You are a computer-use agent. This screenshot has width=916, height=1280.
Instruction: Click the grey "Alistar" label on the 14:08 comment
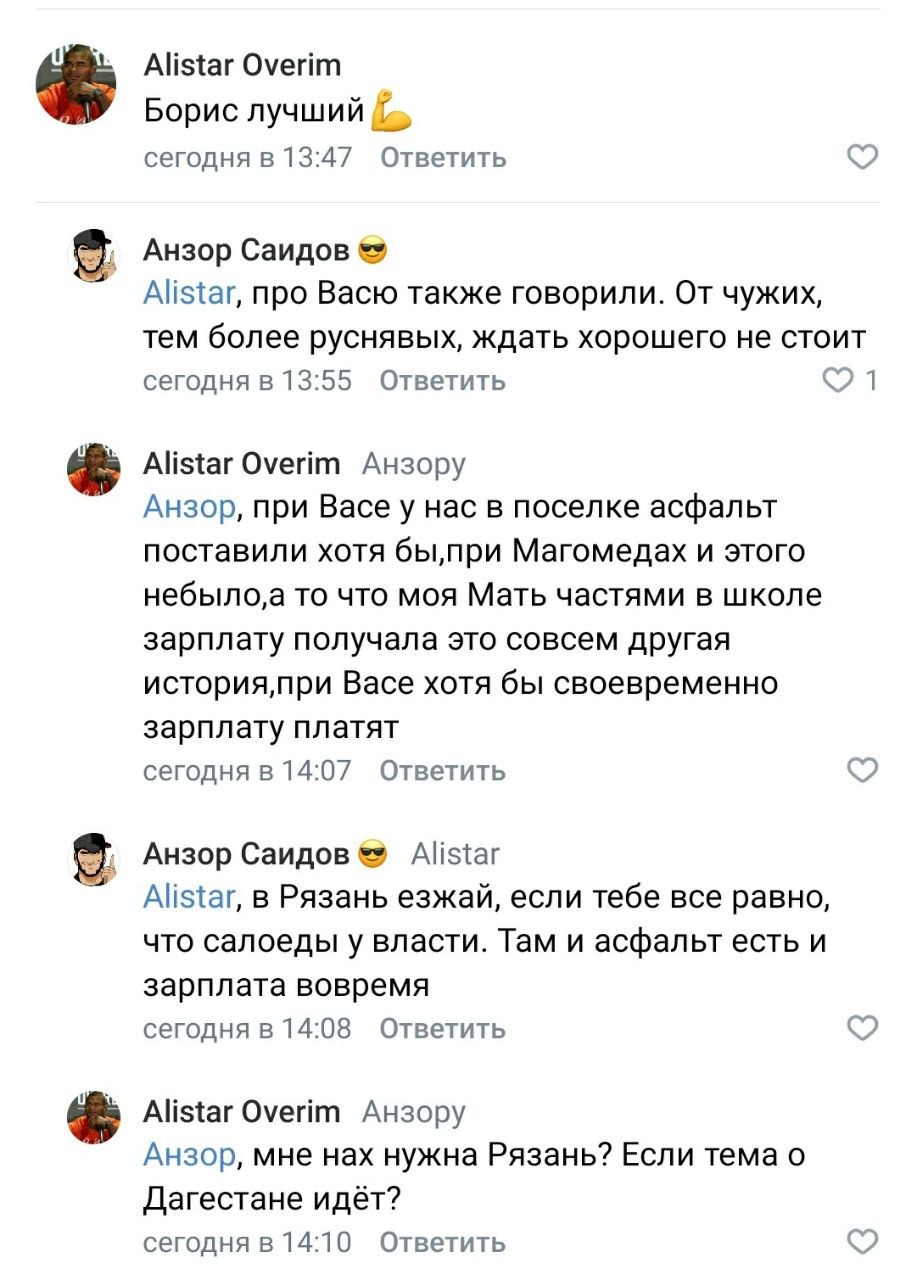point(455,854)
